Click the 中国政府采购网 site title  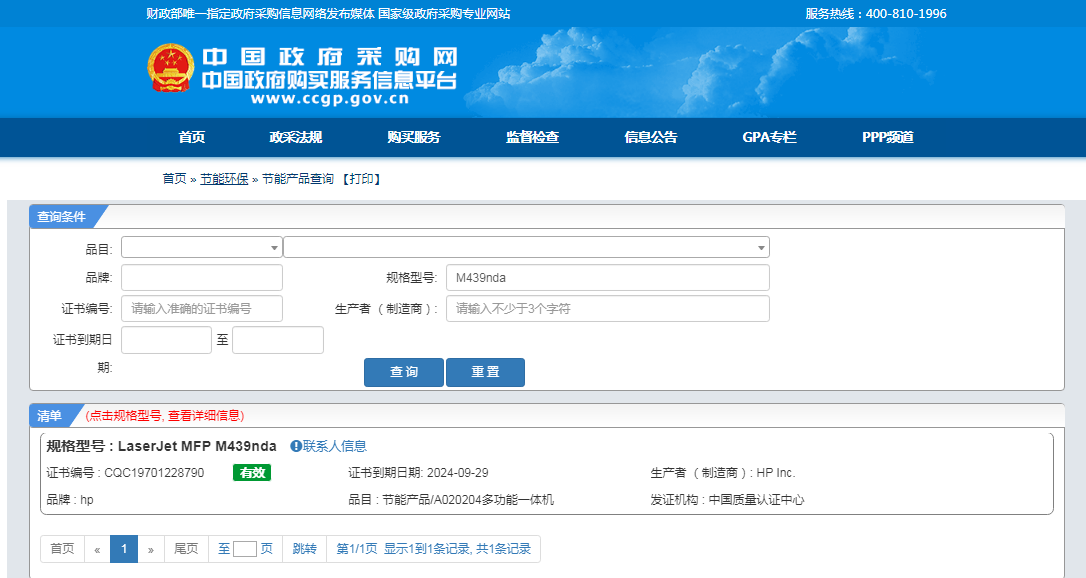click(330, 57)
